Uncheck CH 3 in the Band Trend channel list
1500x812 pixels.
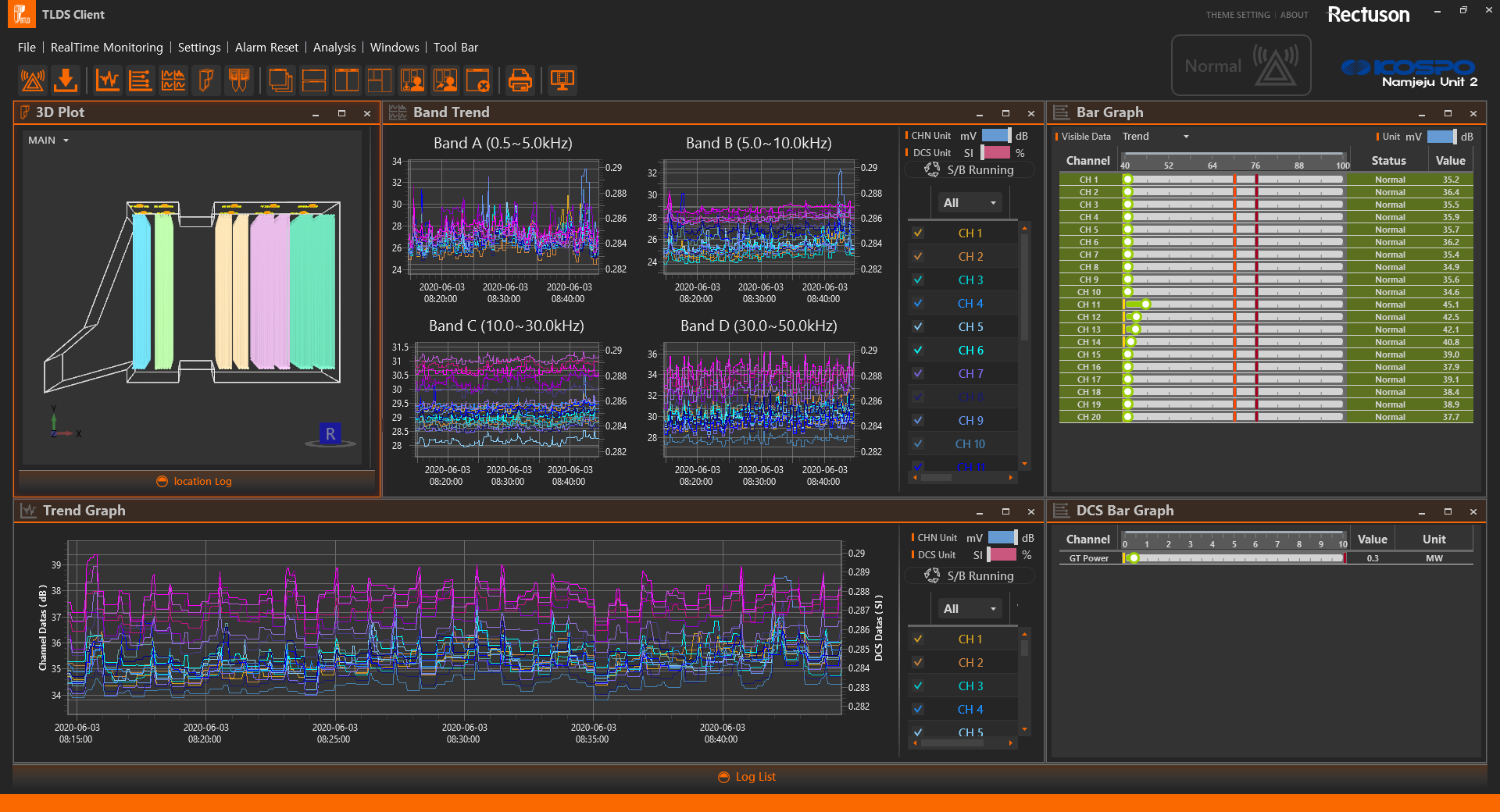918,280
